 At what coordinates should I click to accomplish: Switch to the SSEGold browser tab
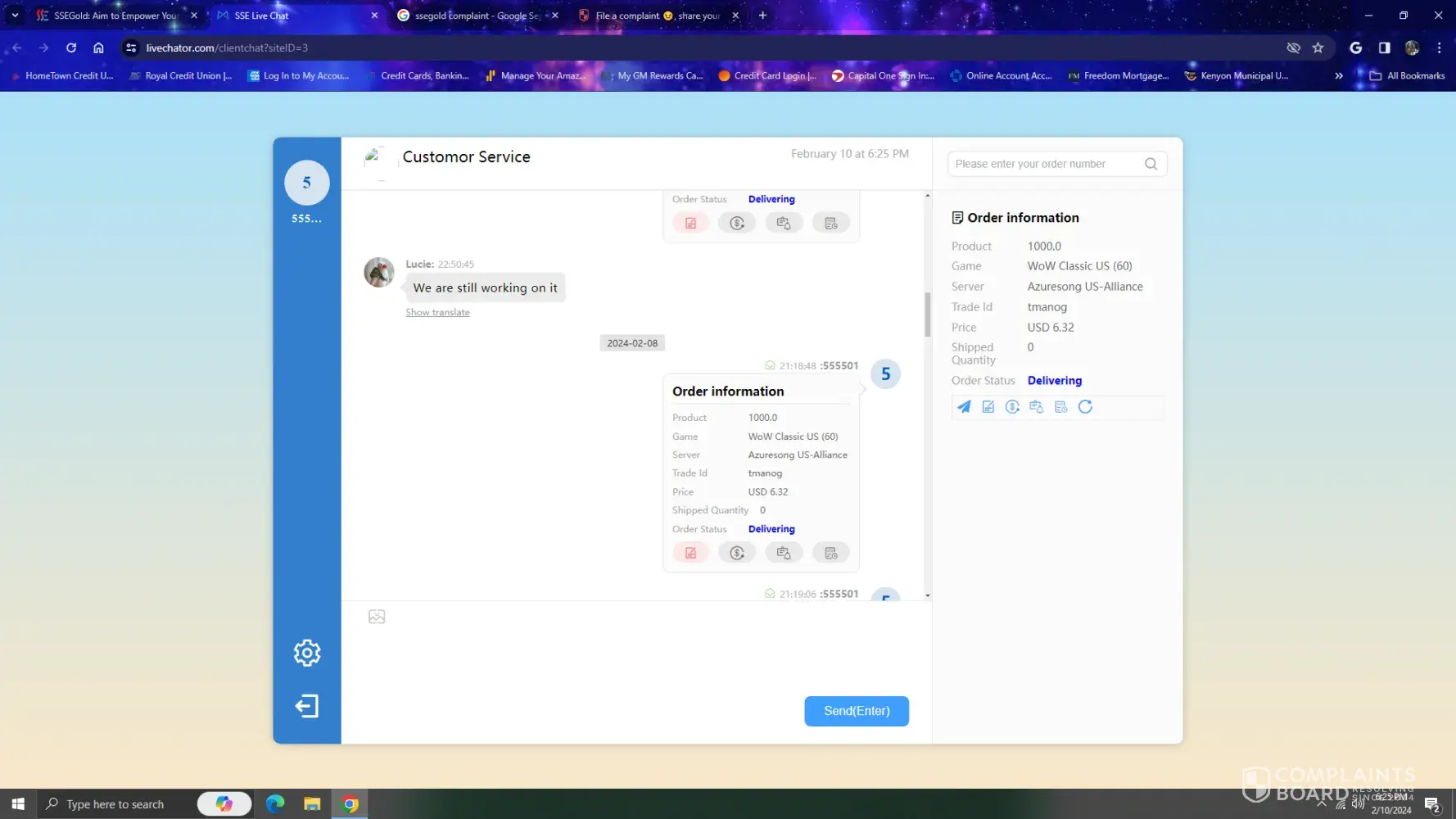coord(115,16)
